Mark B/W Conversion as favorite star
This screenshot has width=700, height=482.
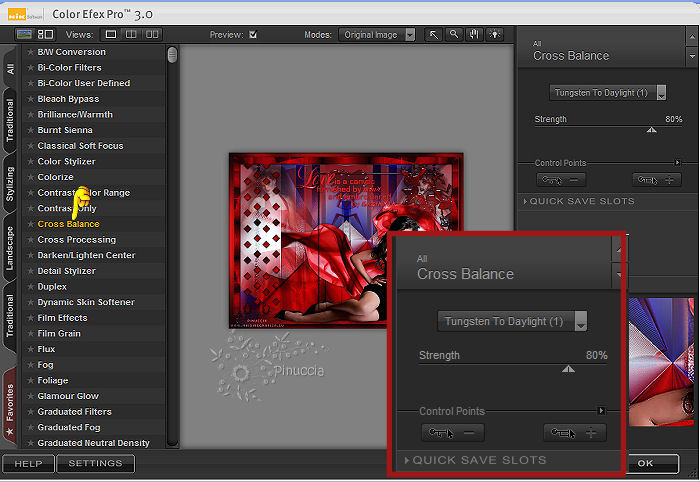(x=30, y=52)
